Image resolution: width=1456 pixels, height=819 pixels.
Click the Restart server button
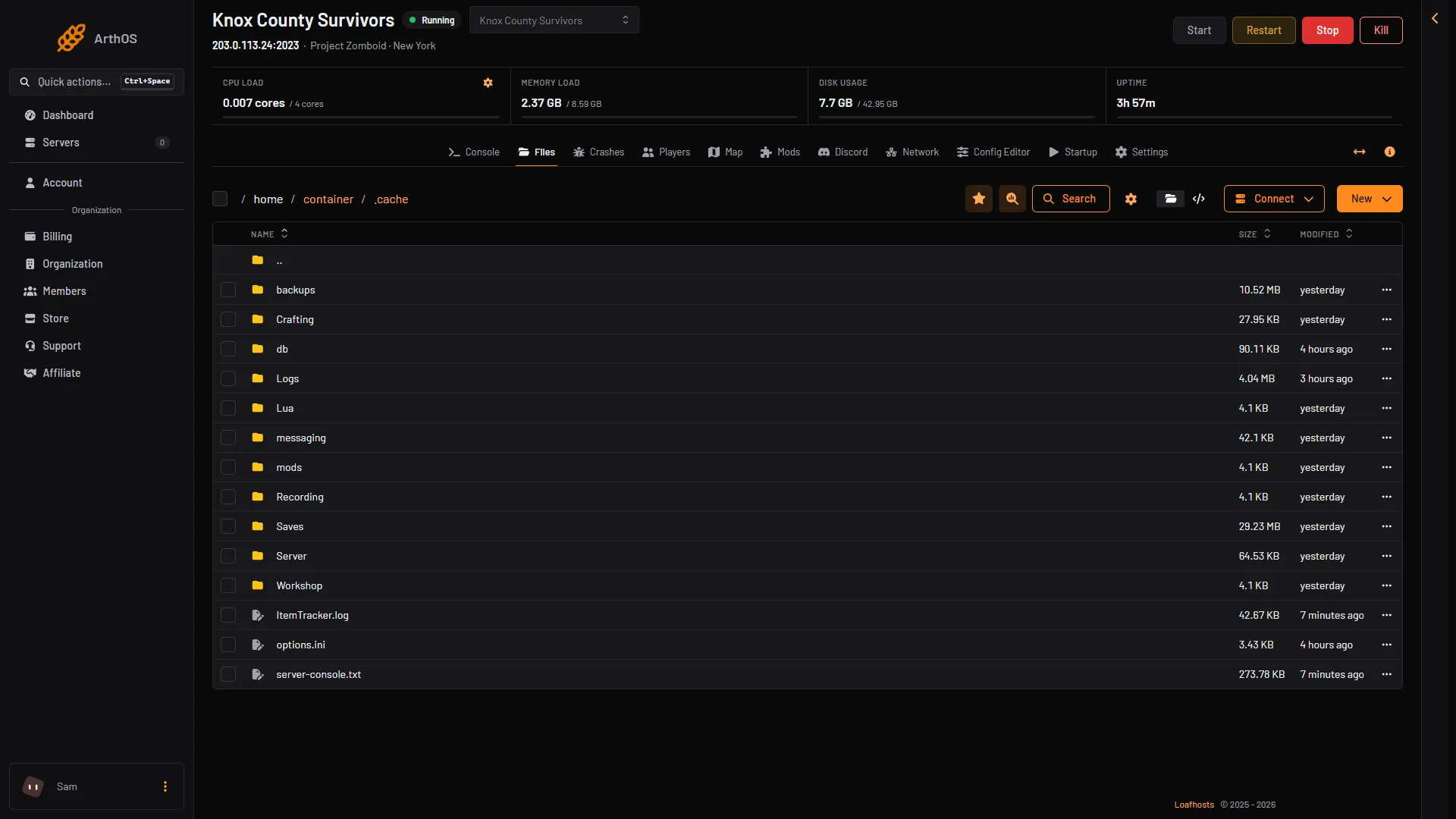point(1263,30)
